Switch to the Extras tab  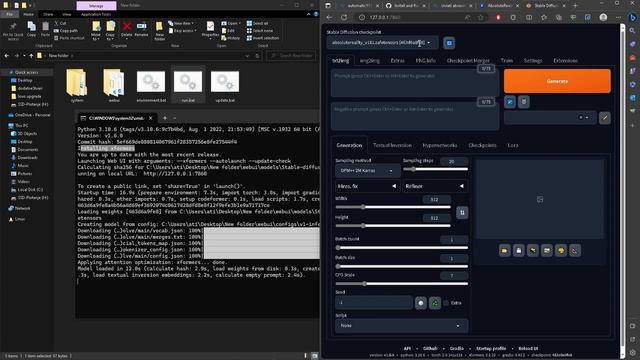398,60
